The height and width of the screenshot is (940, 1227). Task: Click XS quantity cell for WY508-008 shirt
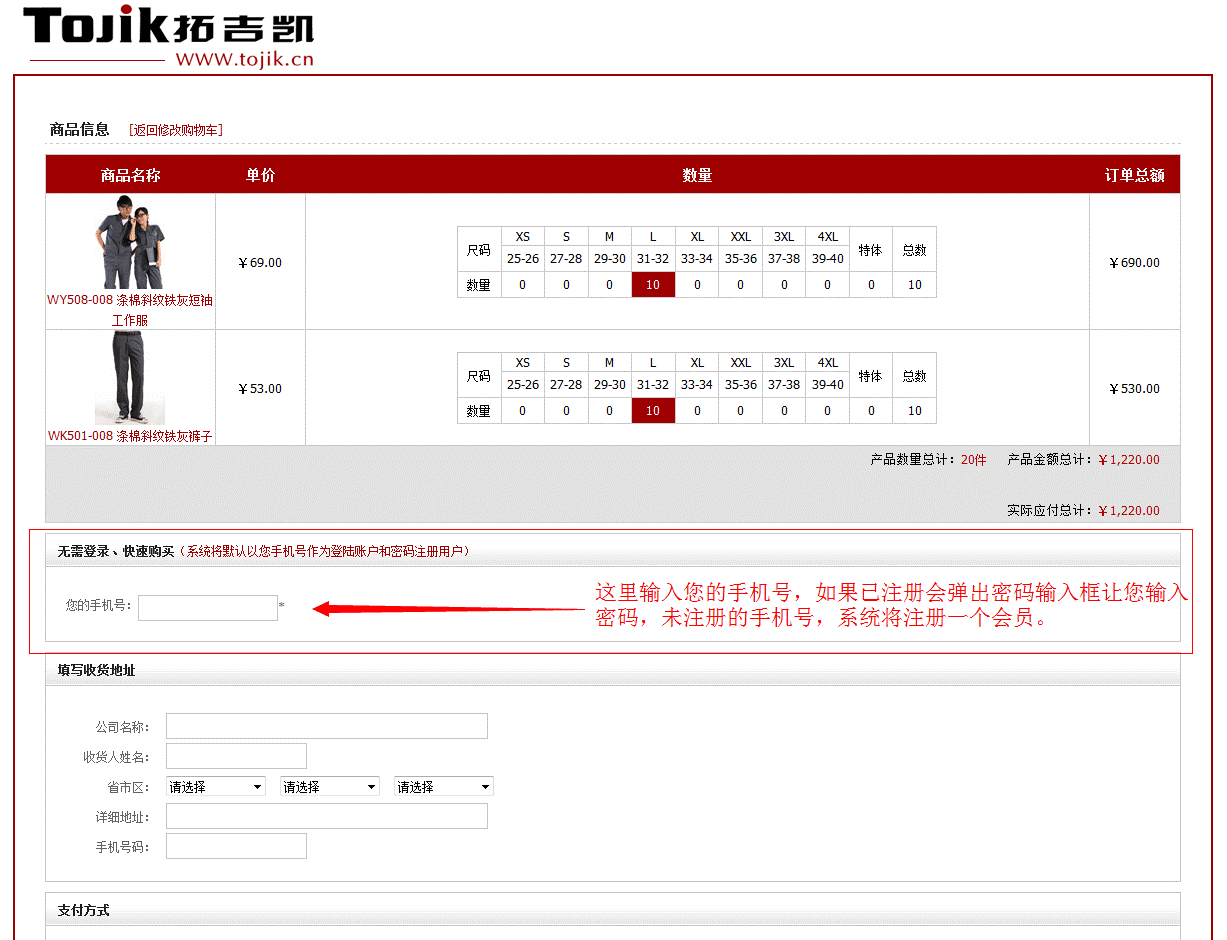pos(523,285)
